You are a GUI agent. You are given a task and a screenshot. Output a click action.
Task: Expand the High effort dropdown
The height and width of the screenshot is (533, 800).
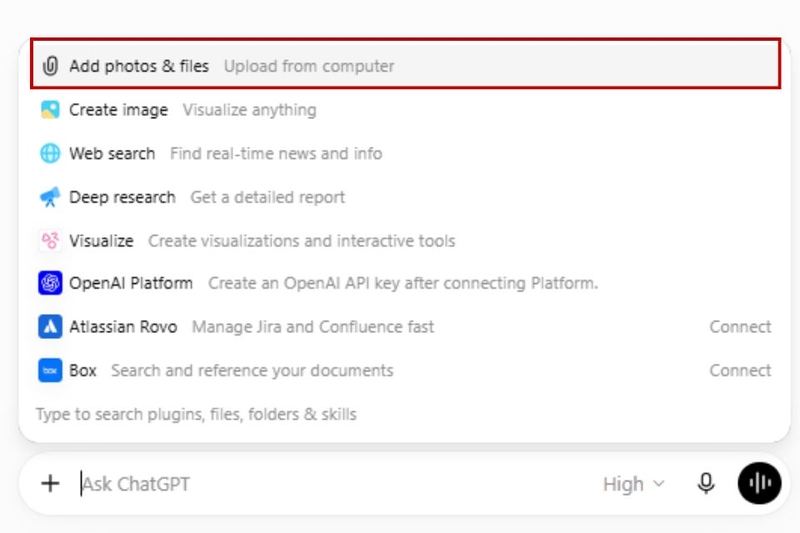[634, 484]
